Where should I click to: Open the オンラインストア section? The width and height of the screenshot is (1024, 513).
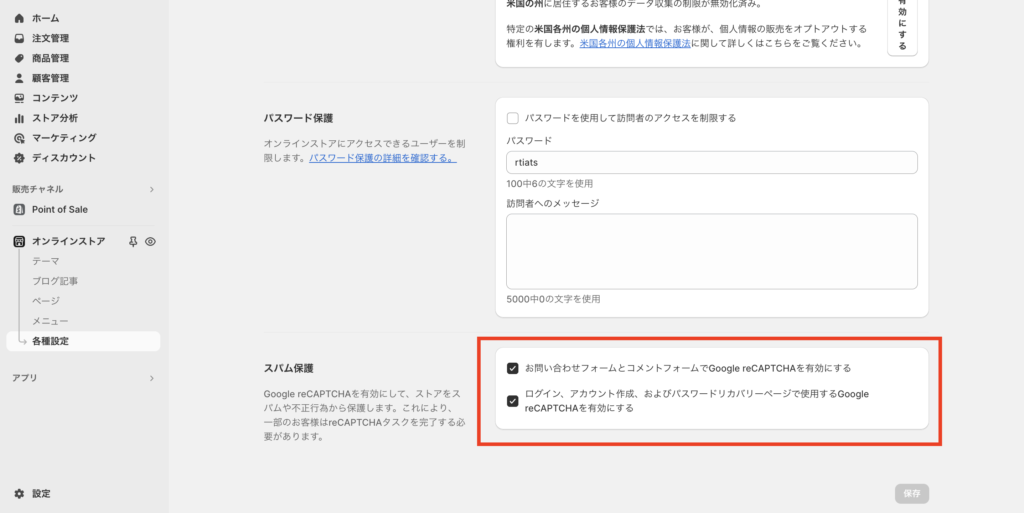click(x=69, y=241)
